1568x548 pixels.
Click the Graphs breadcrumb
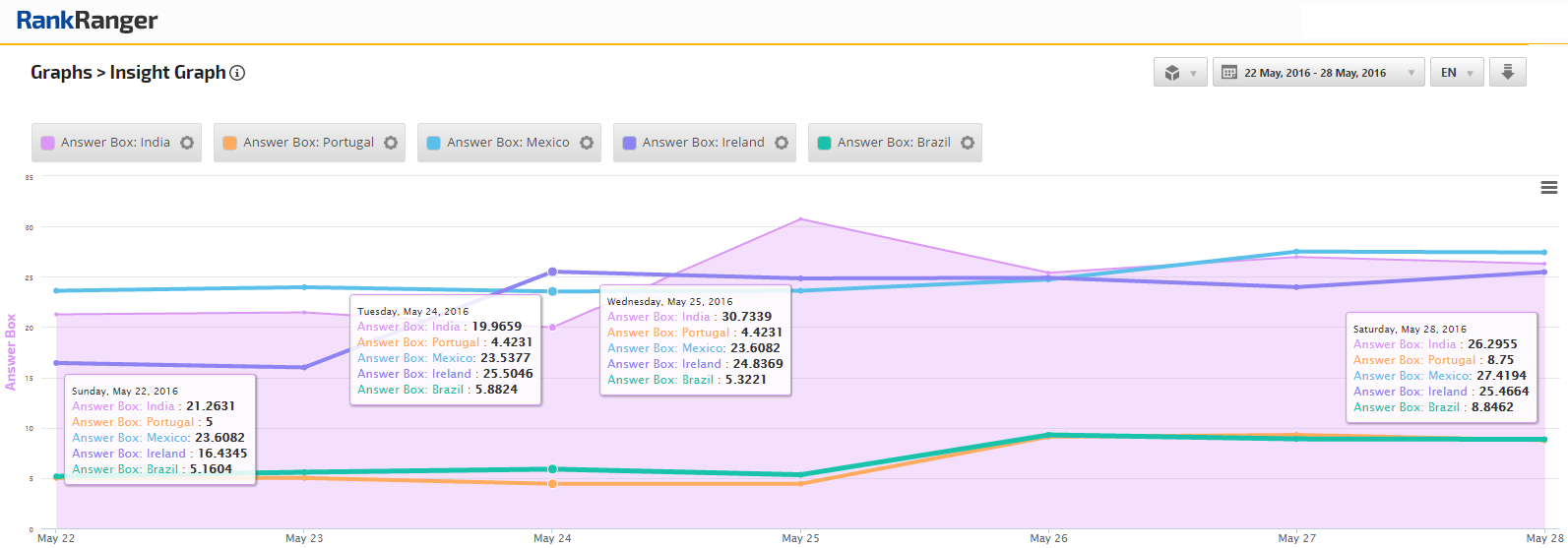[x=60, y=73]
